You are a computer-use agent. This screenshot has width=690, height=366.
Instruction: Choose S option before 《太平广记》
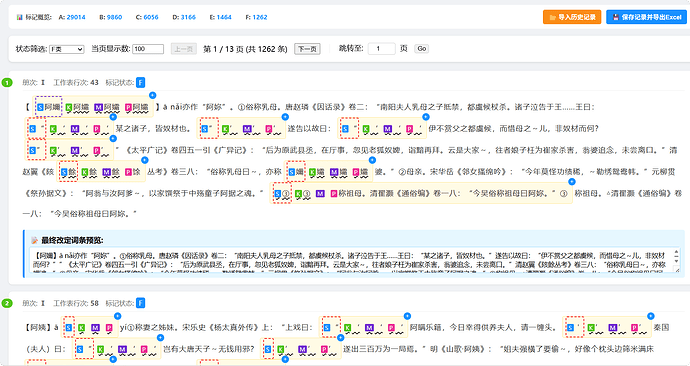36,150
